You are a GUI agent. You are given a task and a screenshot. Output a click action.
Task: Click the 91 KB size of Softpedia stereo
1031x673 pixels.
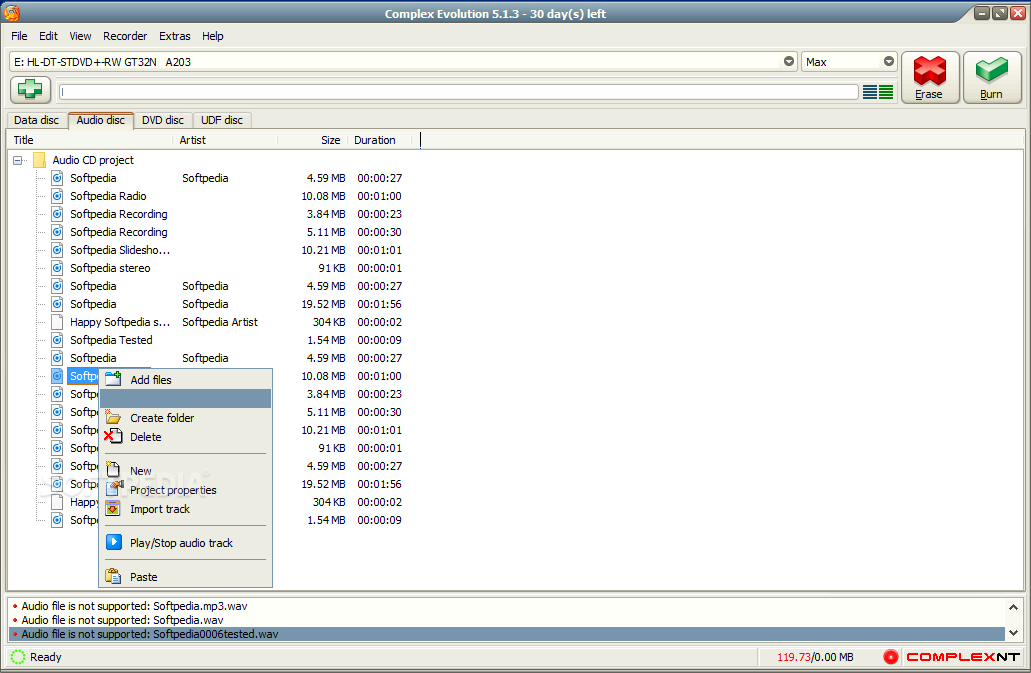(x=331, y=268)
